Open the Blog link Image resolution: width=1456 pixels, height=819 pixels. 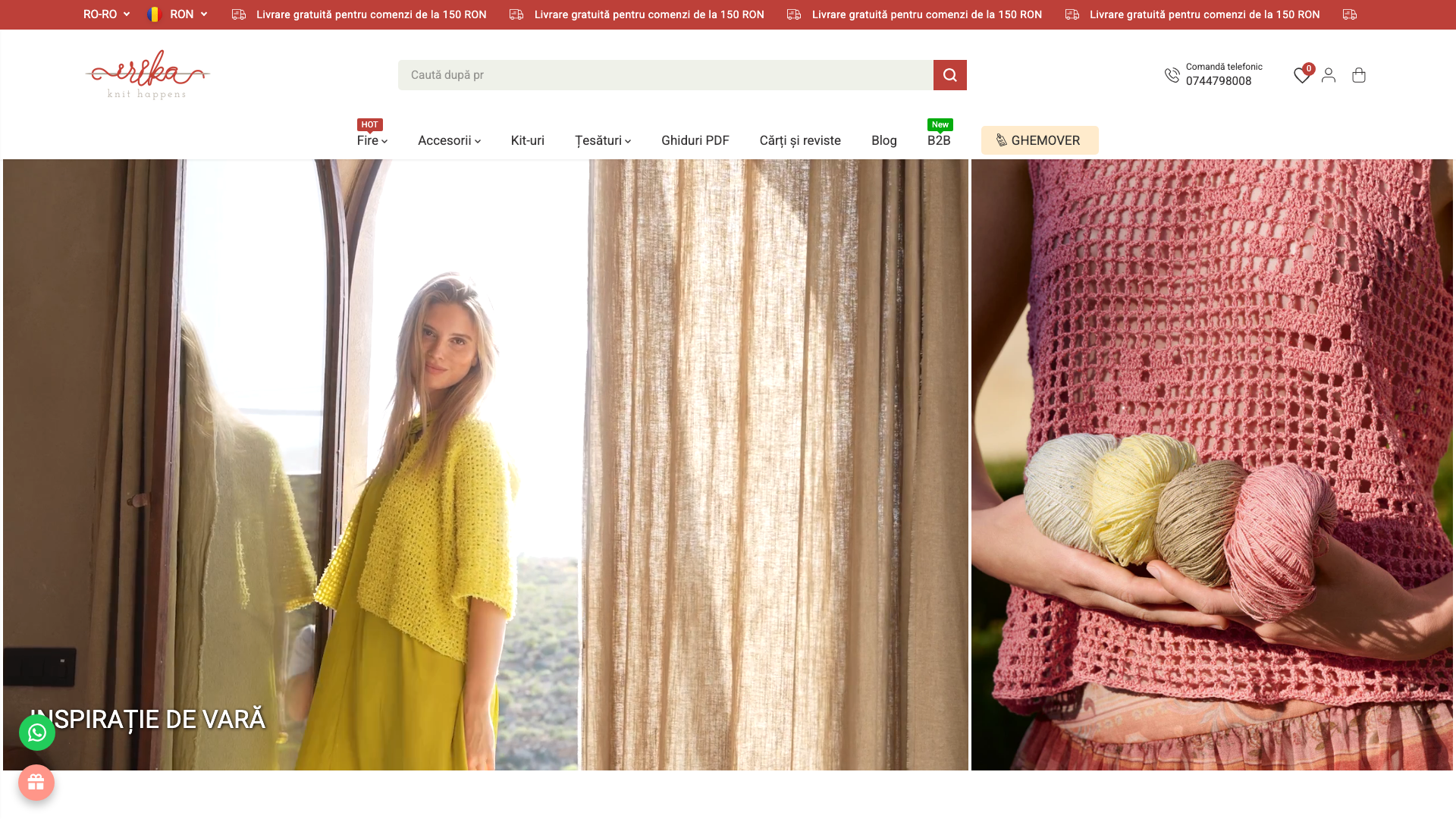[x=884, y=140]
